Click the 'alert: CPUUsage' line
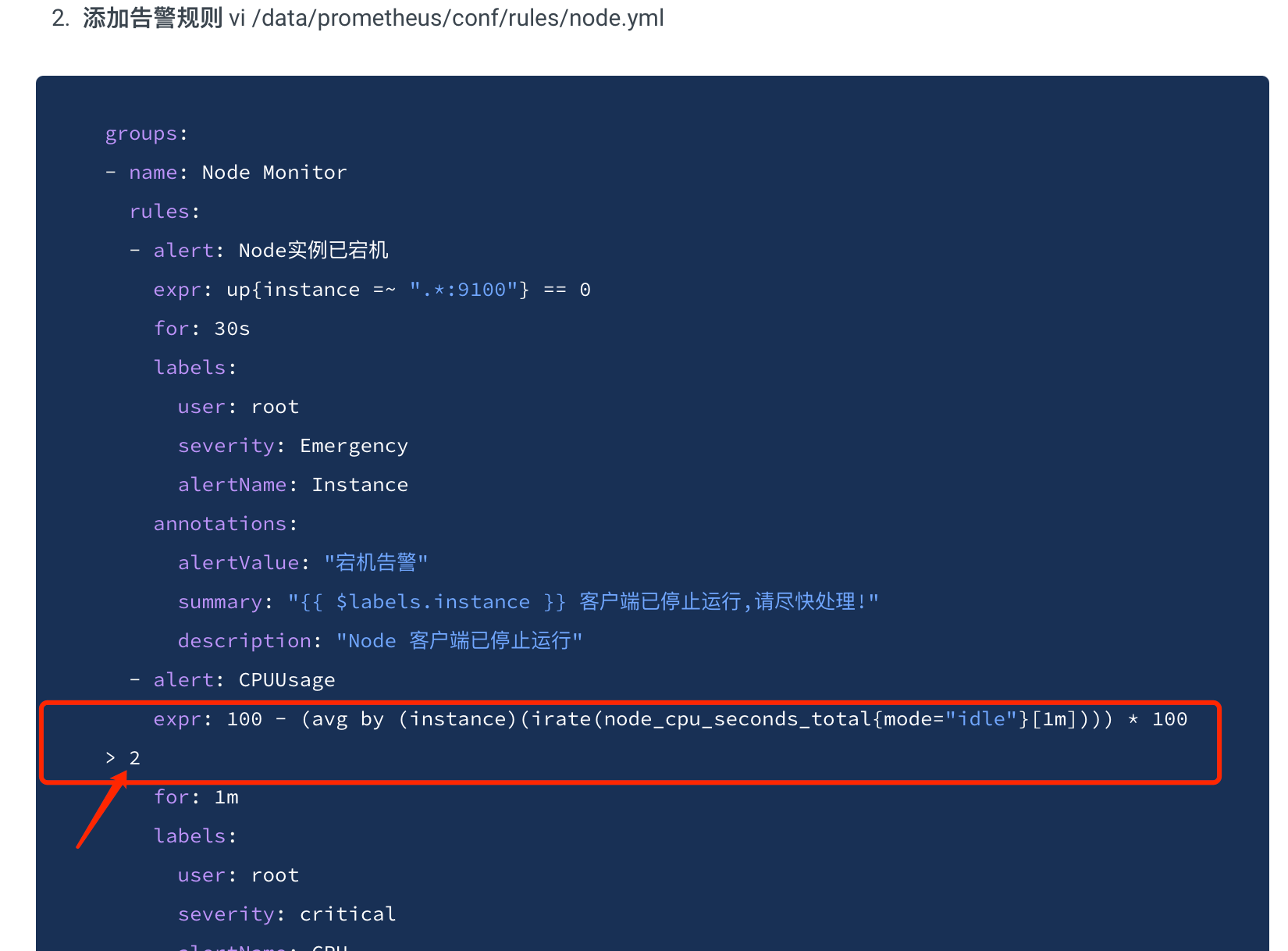Viewport: 1288px width, 951px height. [244, 680]
